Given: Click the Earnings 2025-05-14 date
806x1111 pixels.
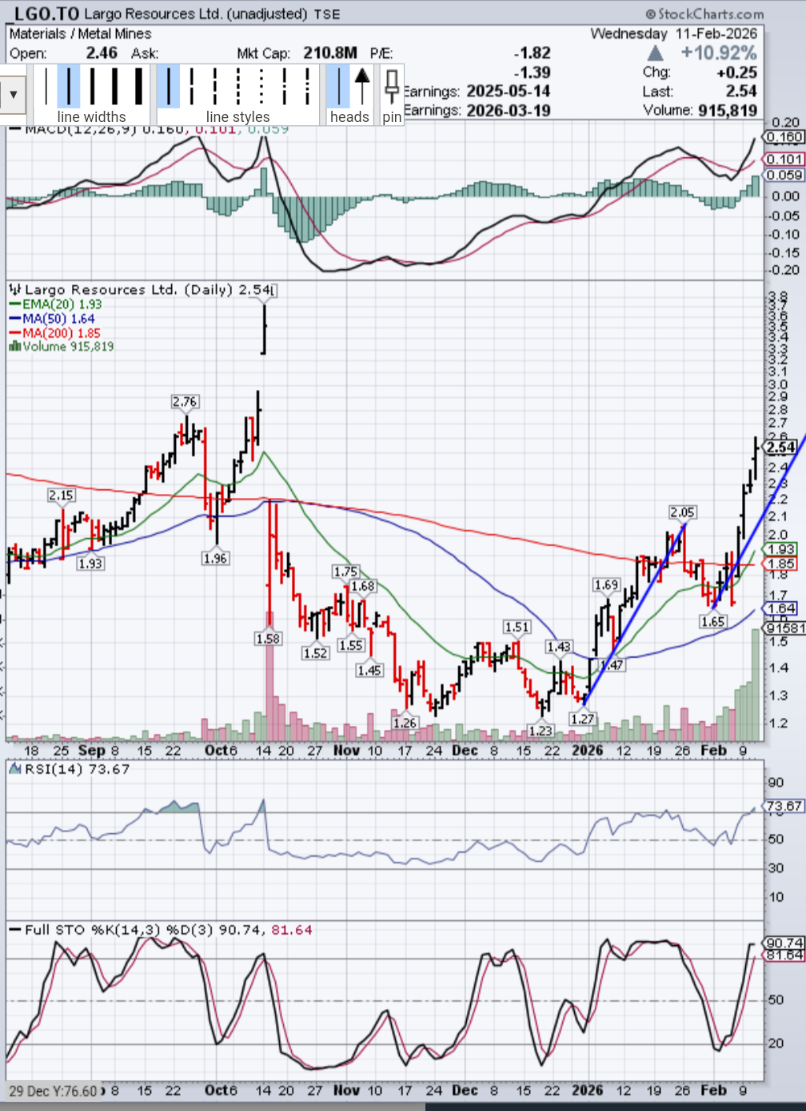Looking at the screenshot, I should tap(508, 91).
